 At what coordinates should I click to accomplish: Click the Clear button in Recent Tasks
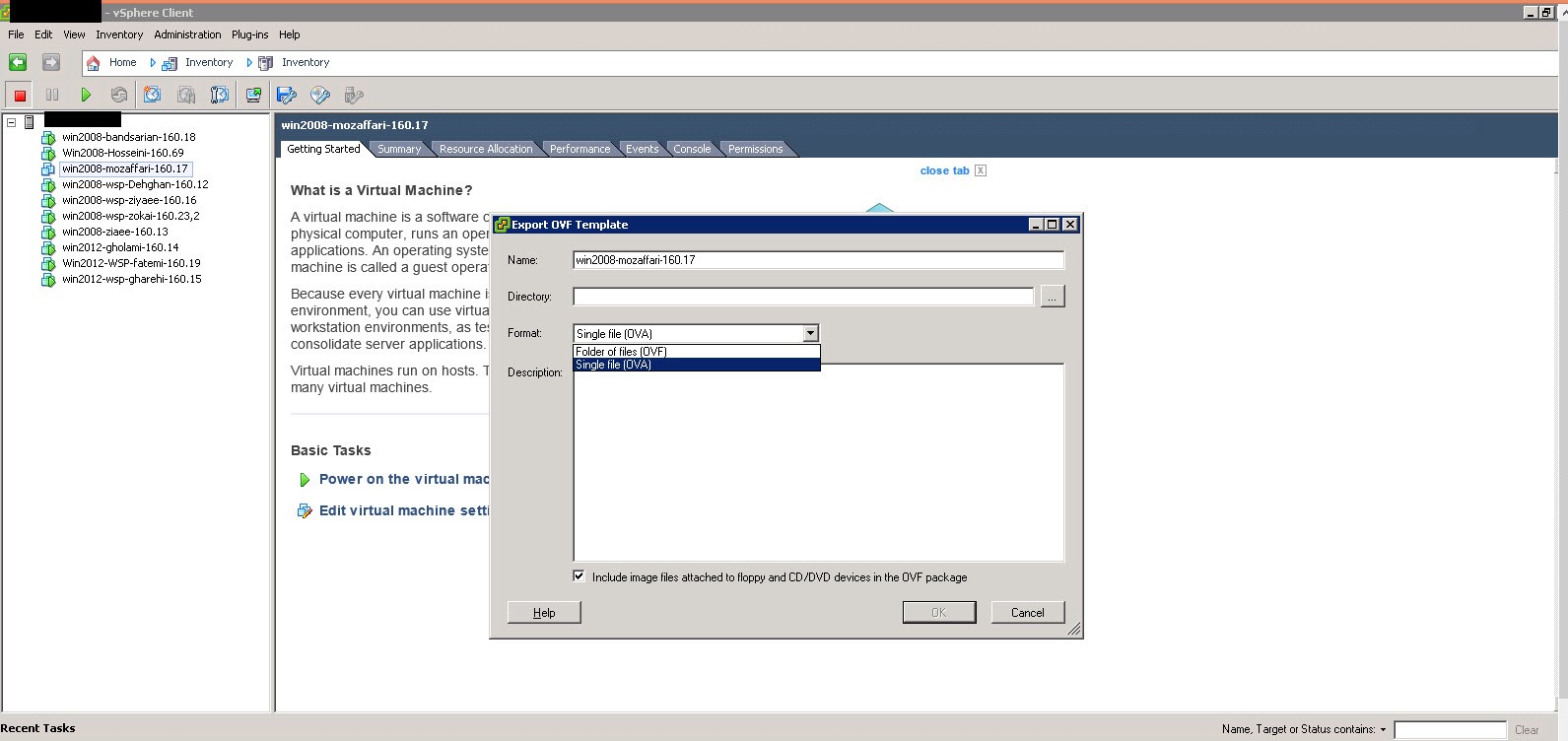pos(1527,730)
